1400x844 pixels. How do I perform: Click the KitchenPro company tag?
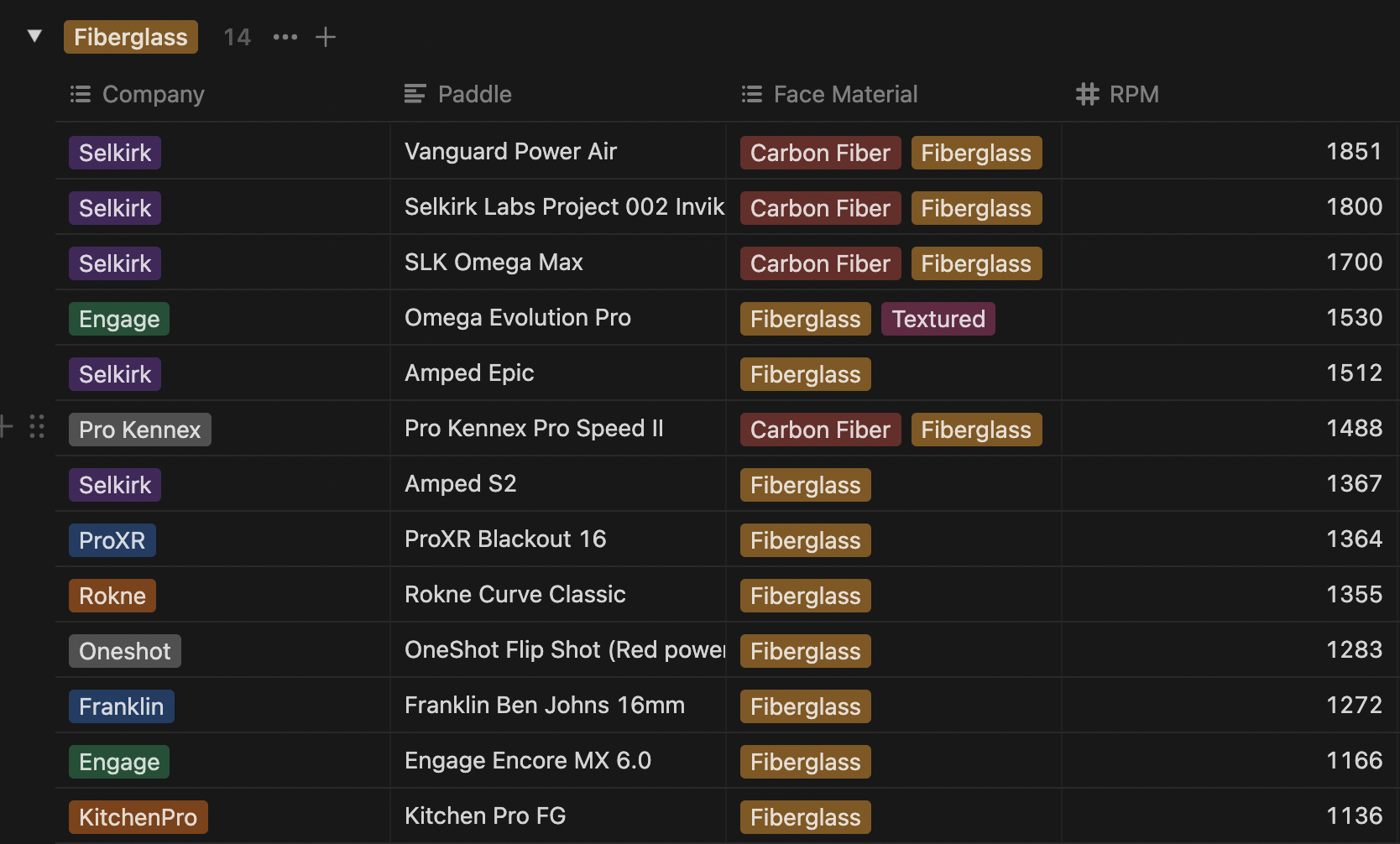click(x=138, y=816)
